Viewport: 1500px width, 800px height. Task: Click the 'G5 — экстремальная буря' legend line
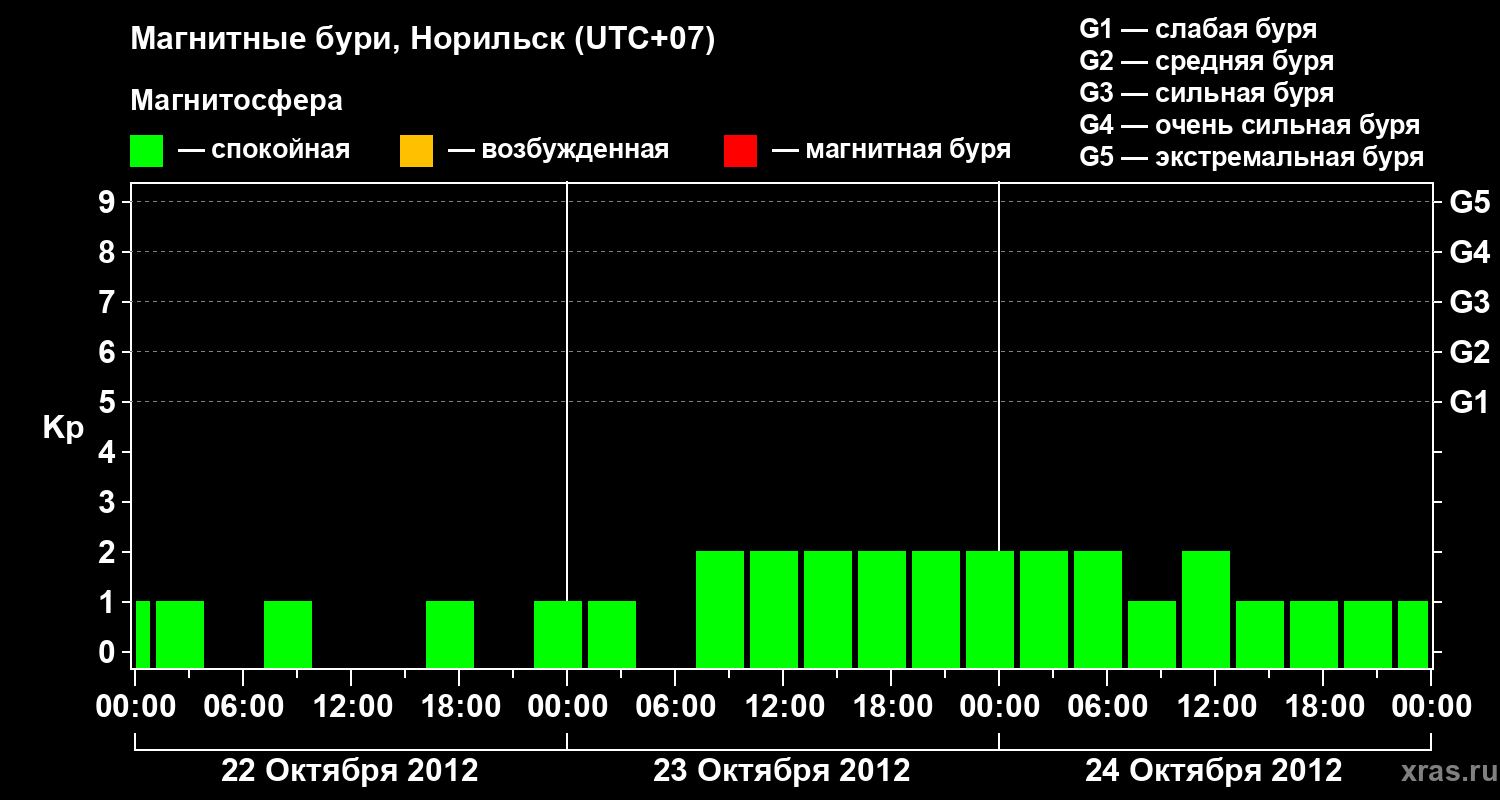(x=1252, y=157)
